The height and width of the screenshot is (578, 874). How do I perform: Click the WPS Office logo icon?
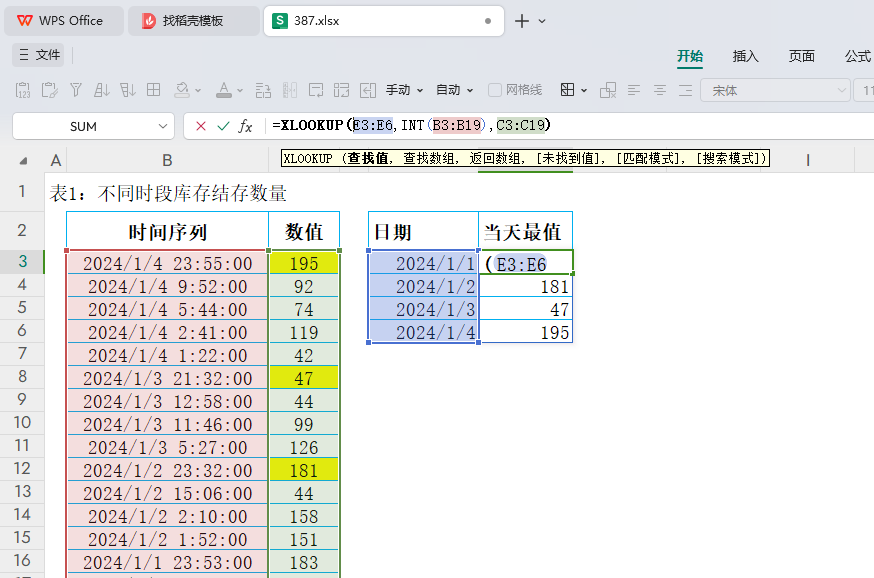(25, 21)
